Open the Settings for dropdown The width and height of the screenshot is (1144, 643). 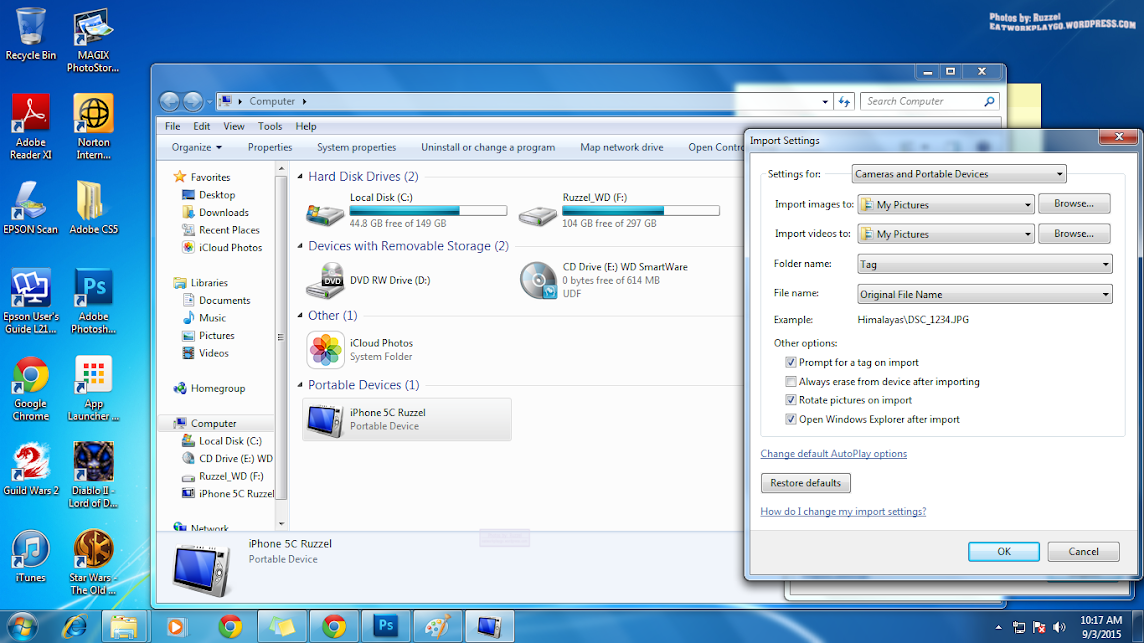[959, 174]
